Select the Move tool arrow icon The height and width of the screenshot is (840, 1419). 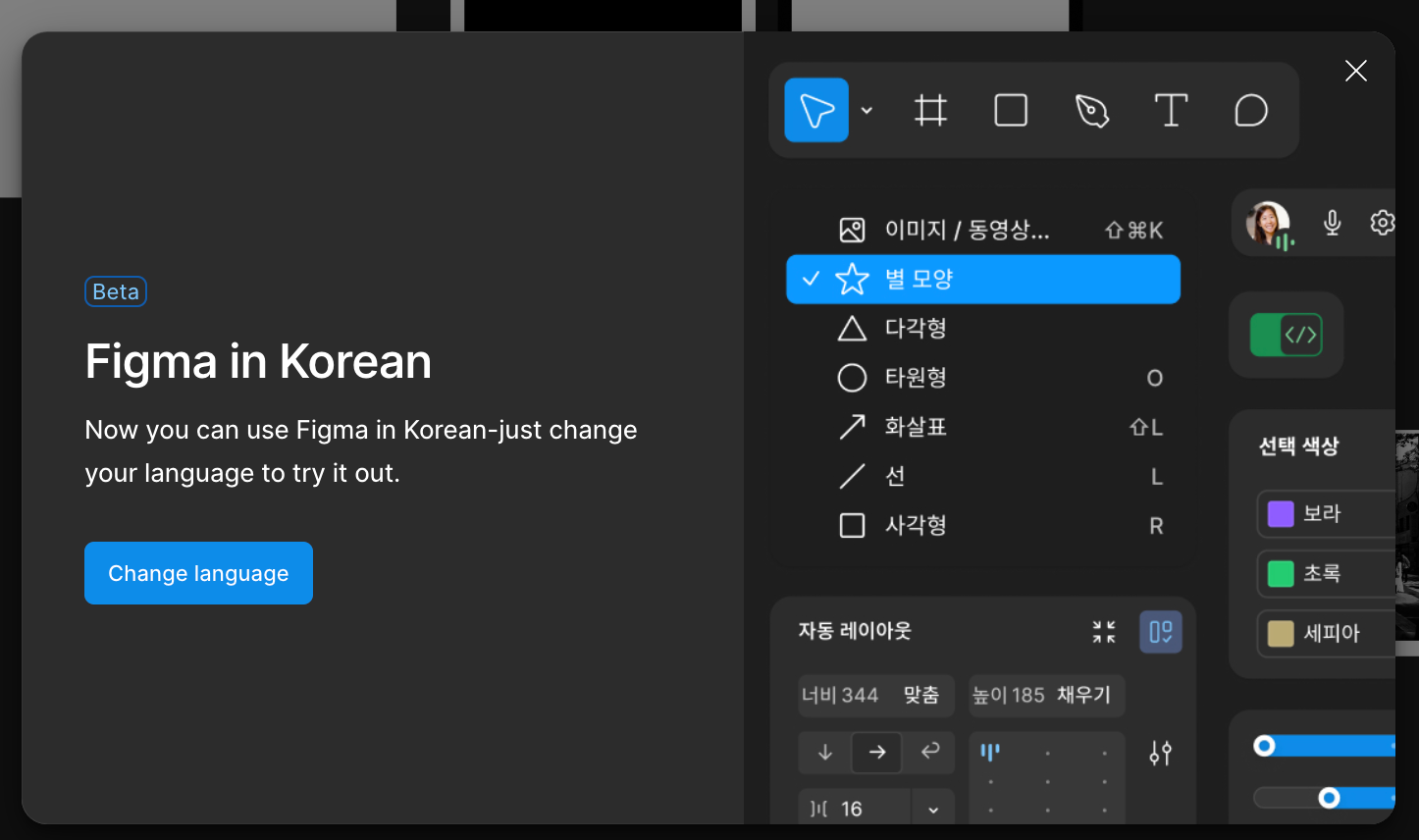(816, 110)
